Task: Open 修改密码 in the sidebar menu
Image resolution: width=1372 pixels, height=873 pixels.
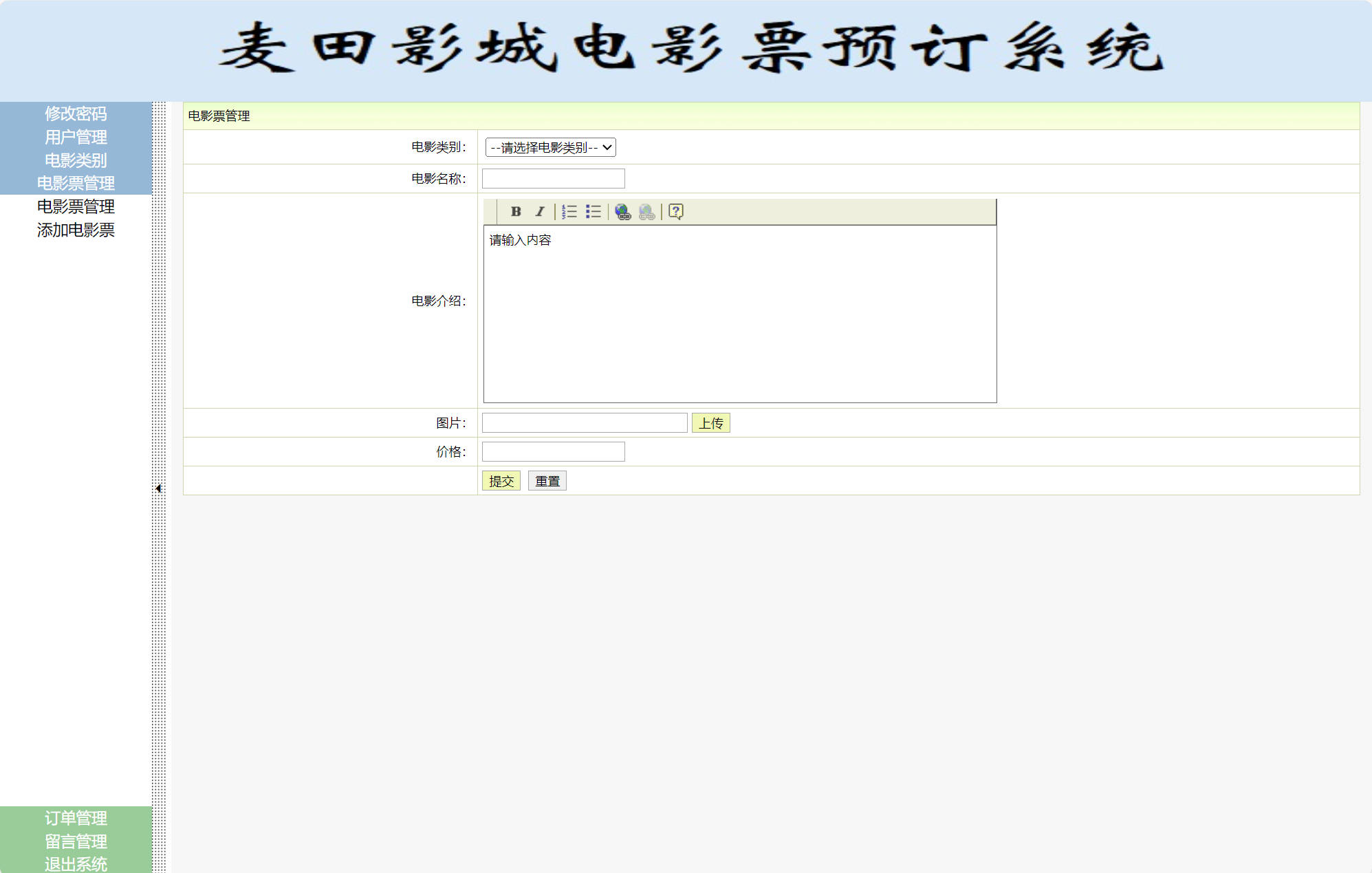Action: [76, 114]
